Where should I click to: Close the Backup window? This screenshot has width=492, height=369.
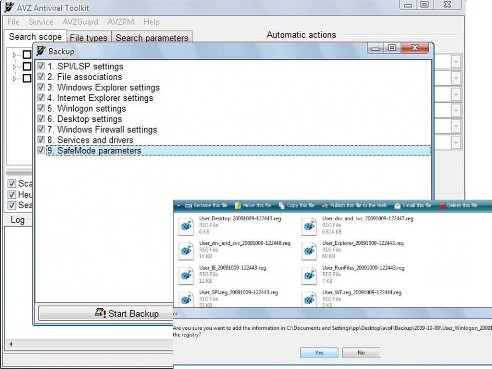point(414,48)
